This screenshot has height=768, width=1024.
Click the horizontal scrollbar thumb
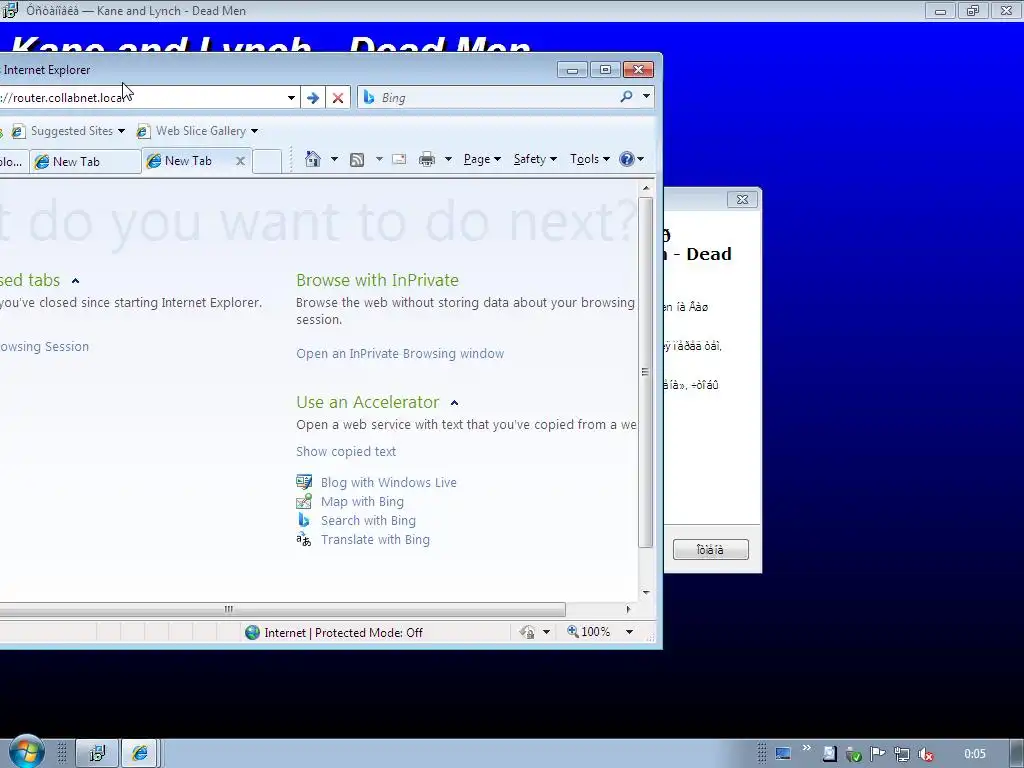[282, 609]
